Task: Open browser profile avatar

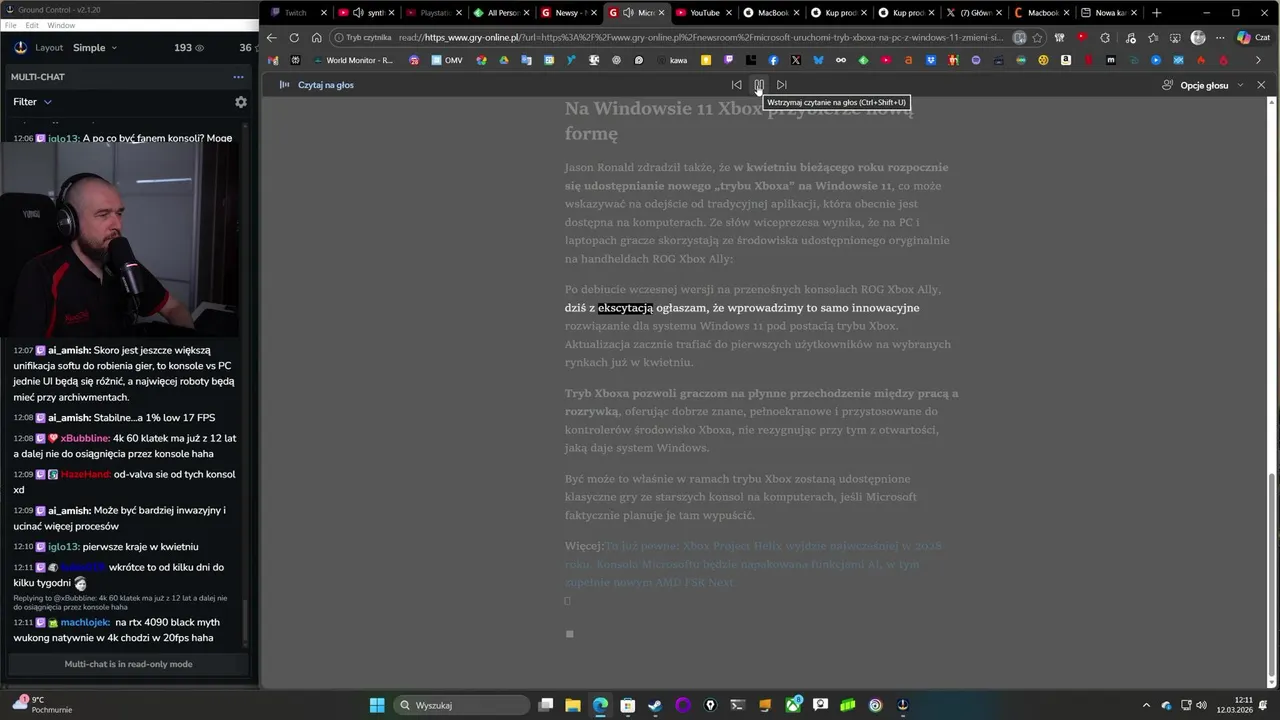Action: 1198,37
